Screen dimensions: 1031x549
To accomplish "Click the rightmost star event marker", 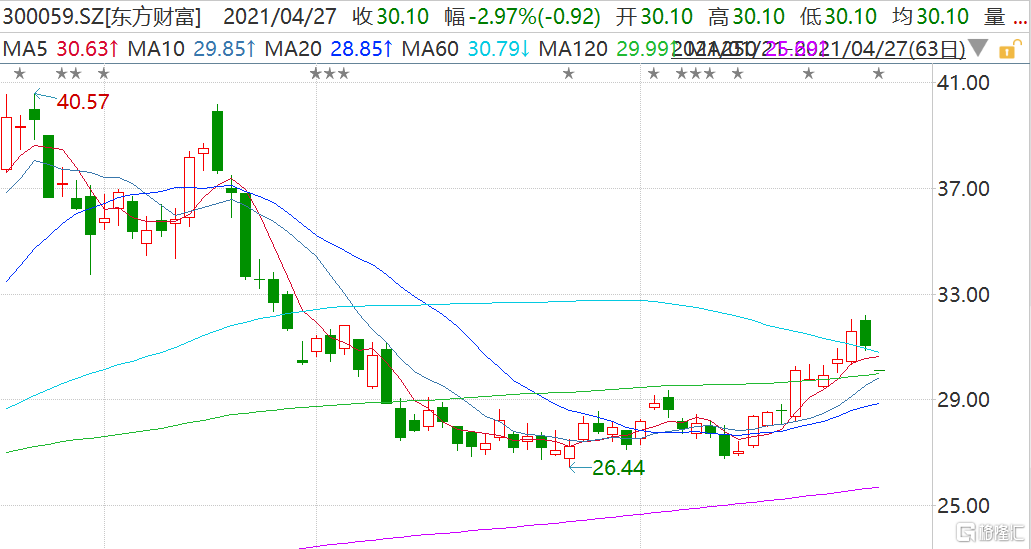I will (x=878, y=73).
